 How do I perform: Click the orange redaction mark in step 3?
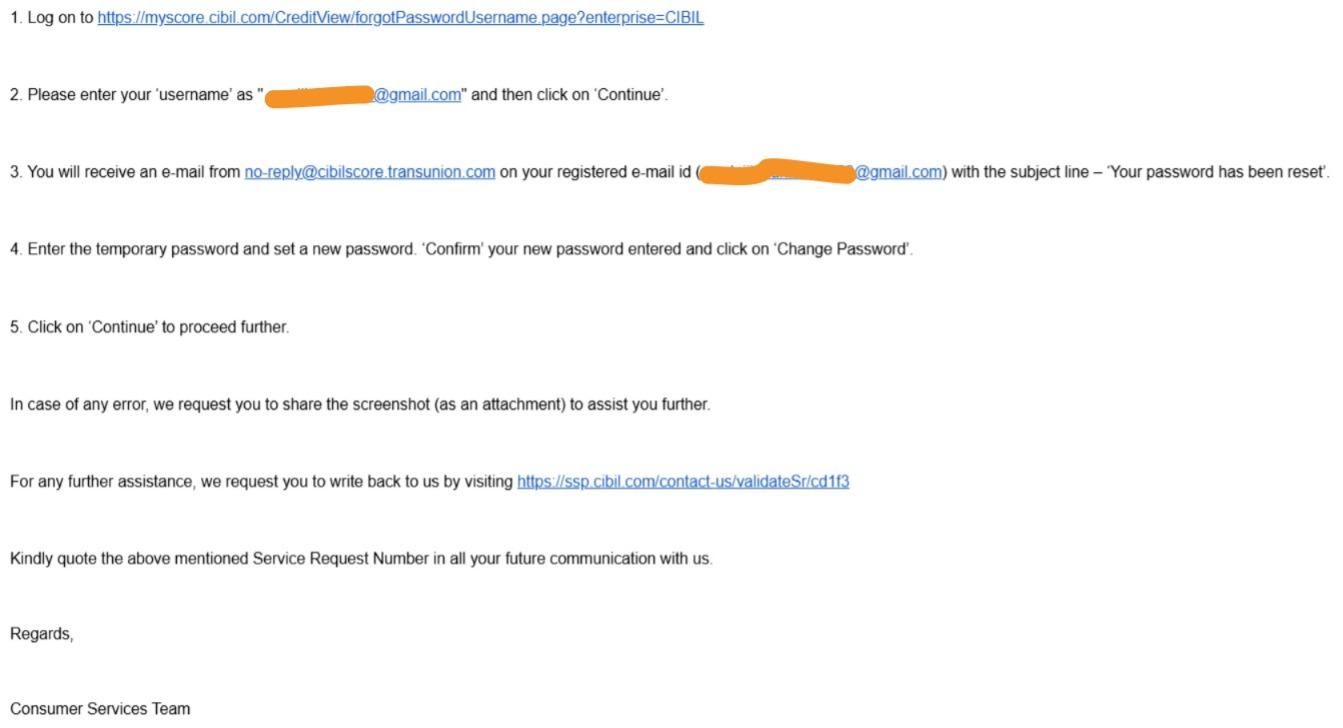(775, 174)
